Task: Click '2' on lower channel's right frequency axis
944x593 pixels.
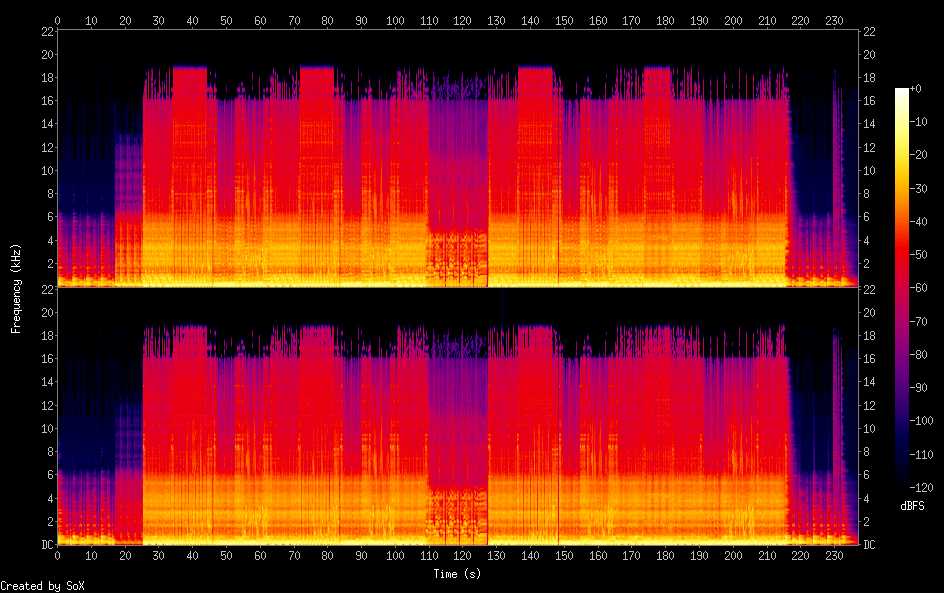Action: point(866,521)
